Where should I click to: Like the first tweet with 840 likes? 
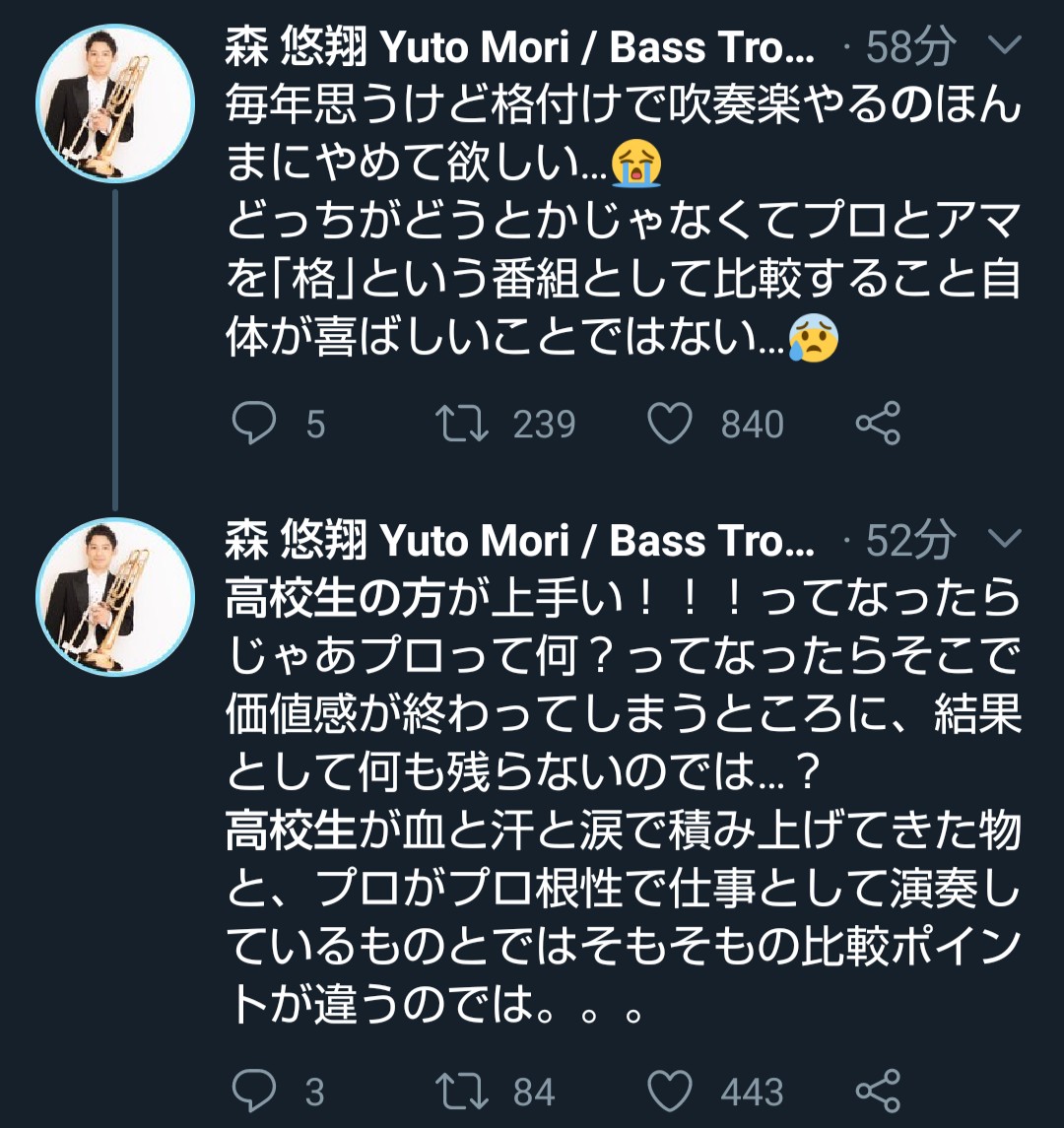pos(670,423)
